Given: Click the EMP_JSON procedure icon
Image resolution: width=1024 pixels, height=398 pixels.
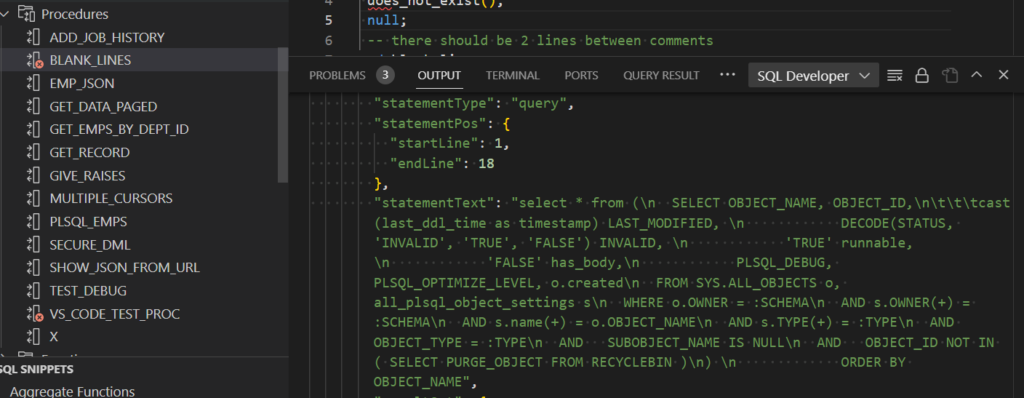Looking at the screenshot, I should point(33,84).
